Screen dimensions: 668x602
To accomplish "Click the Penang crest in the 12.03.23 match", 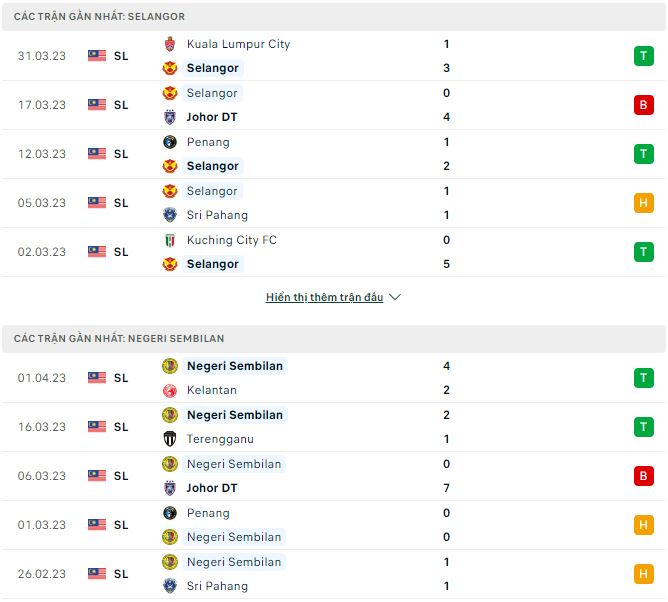I will 169,142.
